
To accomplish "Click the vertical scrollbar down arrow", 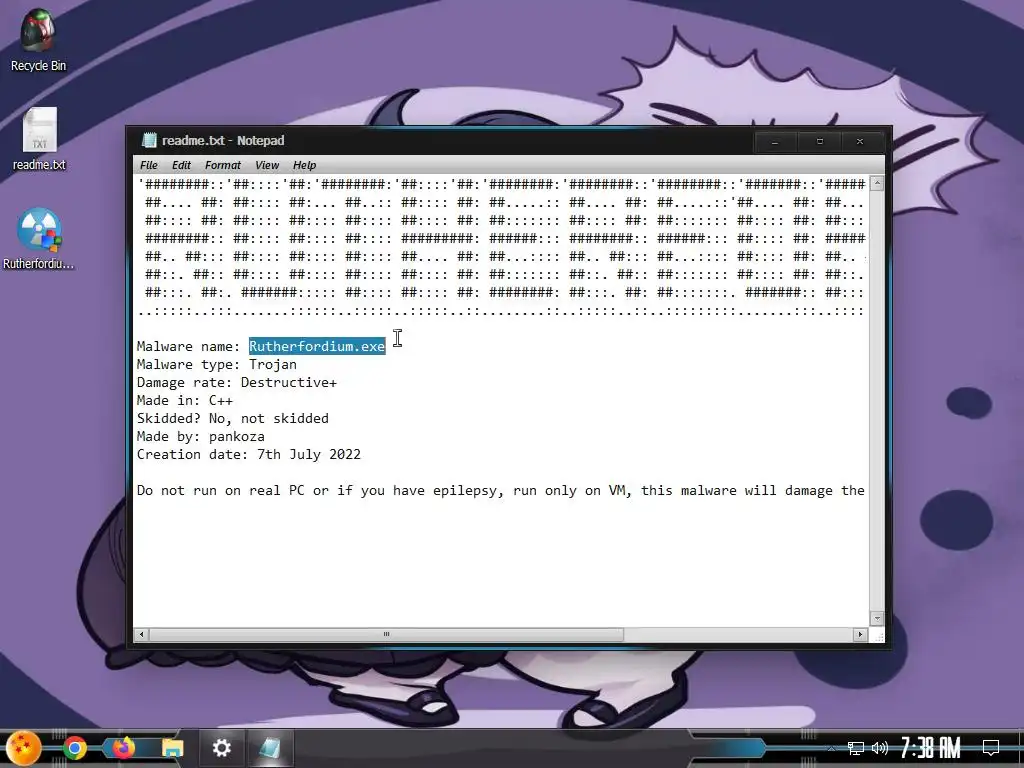I will [877, 618].
